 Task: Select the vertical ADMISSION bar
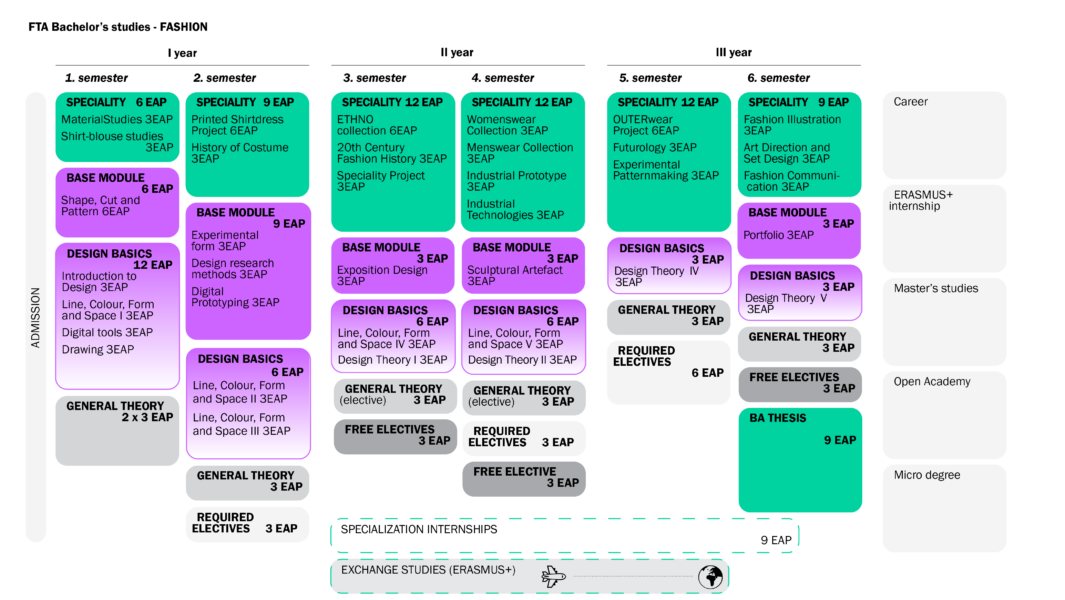pyautogui.click(x=36, y=317)
